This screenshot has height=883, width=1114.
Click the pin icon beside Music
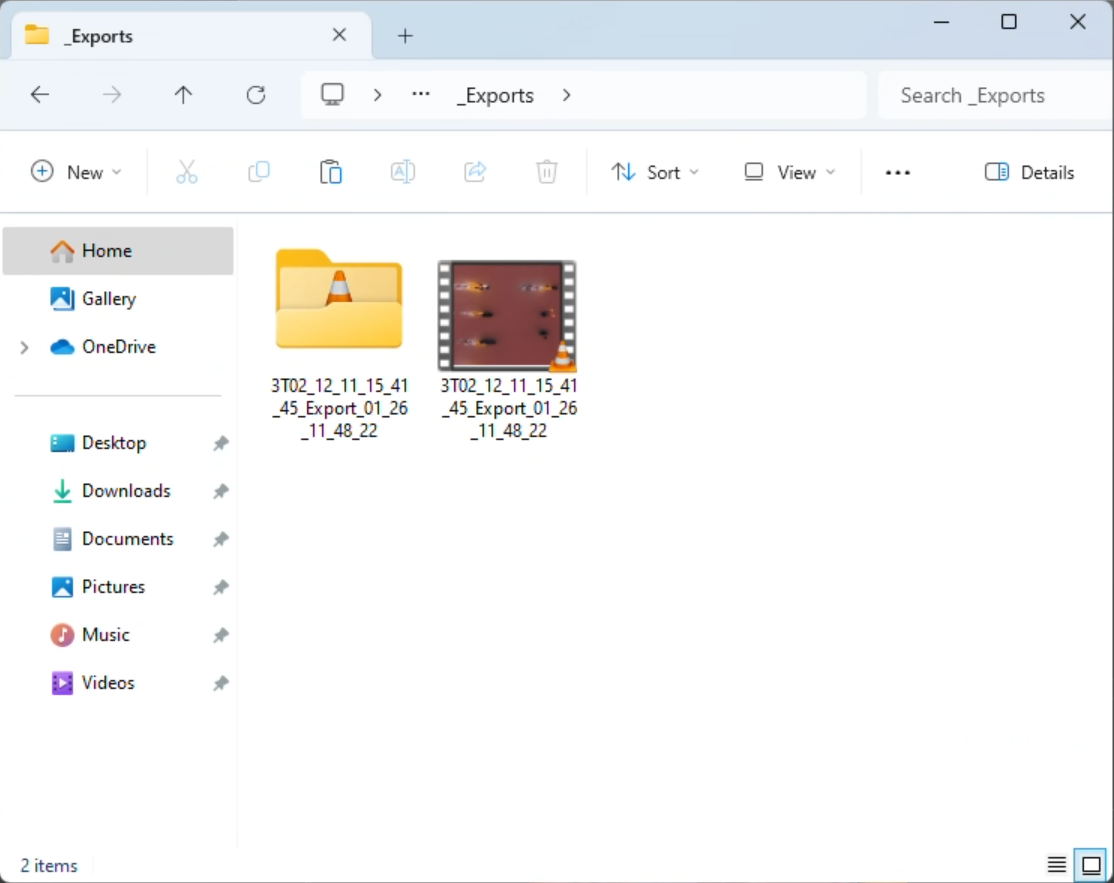coord(221,635)
